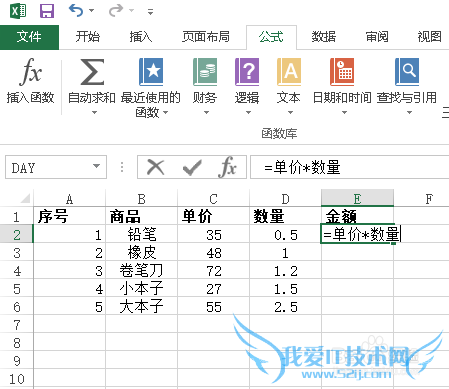Click the Redo arrow icon

116,11
